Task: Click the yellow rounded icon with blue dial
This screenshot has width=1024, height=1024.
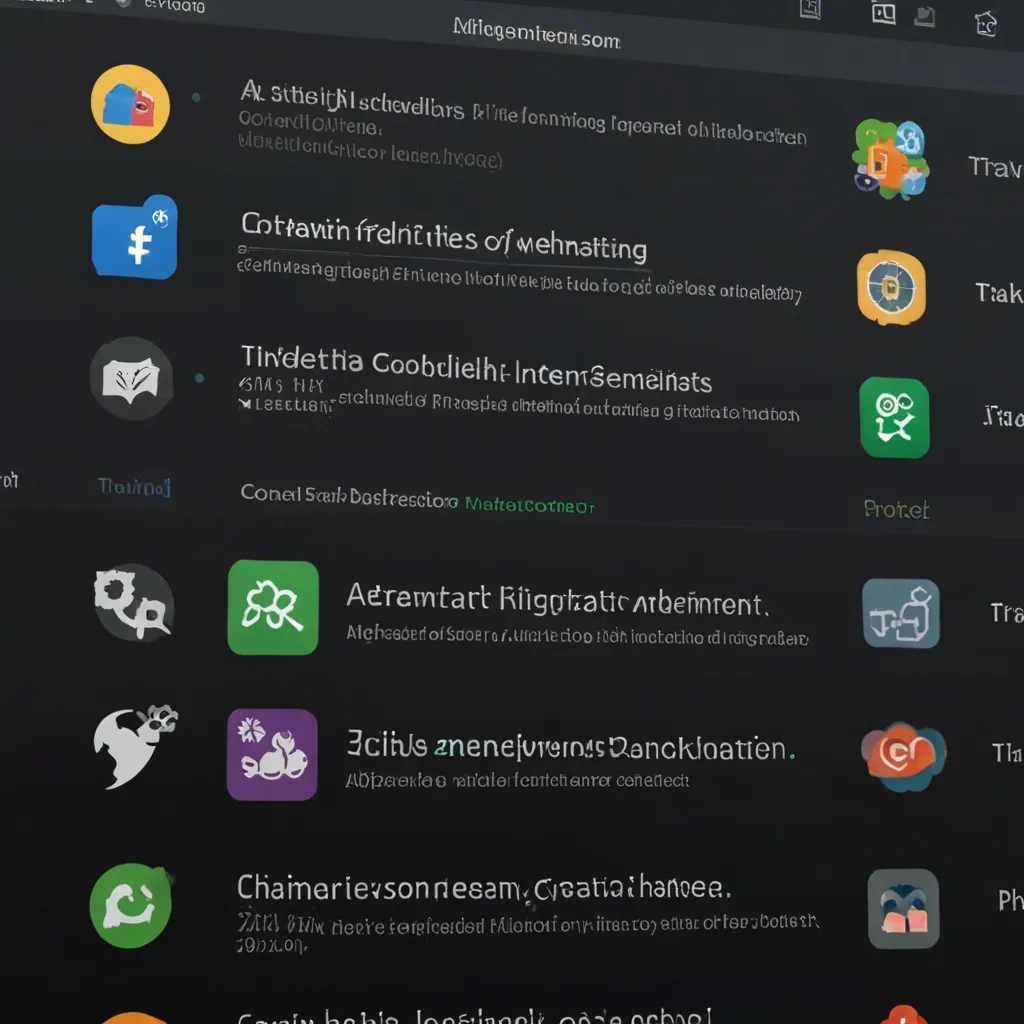Action: click(x=892, y=288)
